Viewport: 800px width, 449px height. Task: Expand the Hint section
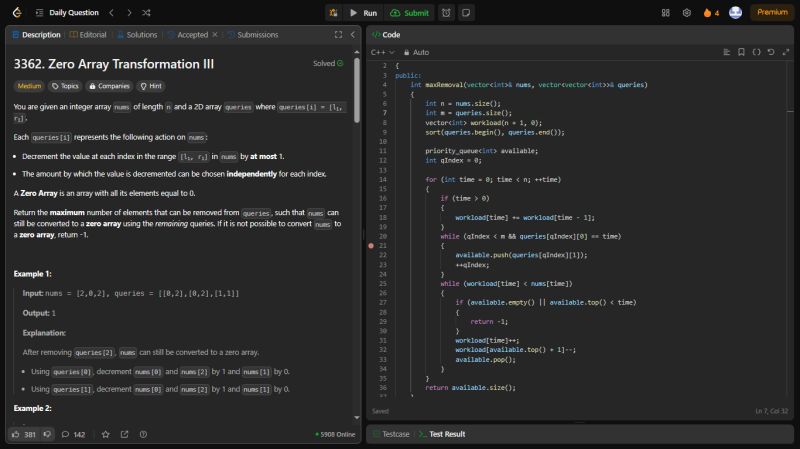(151, 86)
